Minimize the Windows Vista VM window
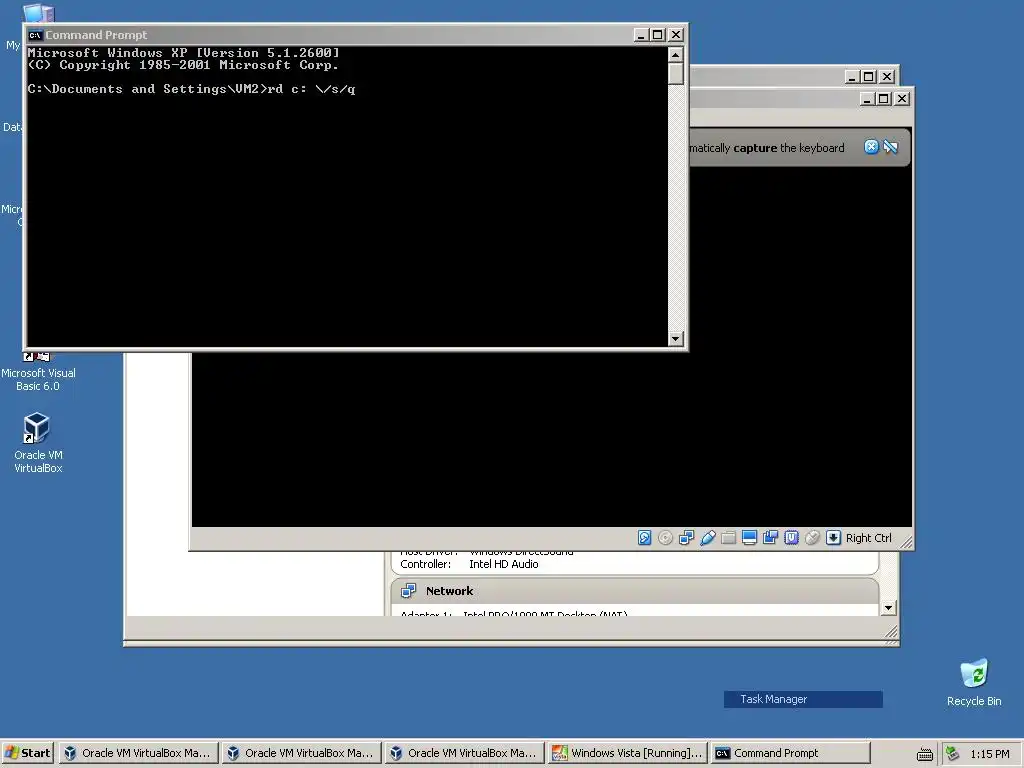 [x=867, y=98]
